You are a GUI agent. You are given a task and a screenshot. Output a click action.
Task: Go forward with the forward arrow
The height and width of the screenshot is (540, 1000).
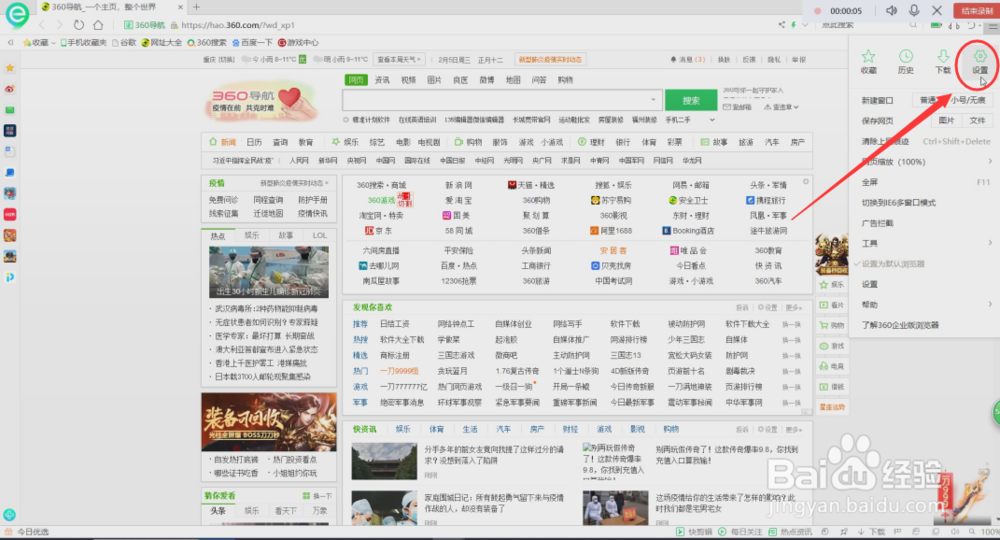click(x=59, y=25)
